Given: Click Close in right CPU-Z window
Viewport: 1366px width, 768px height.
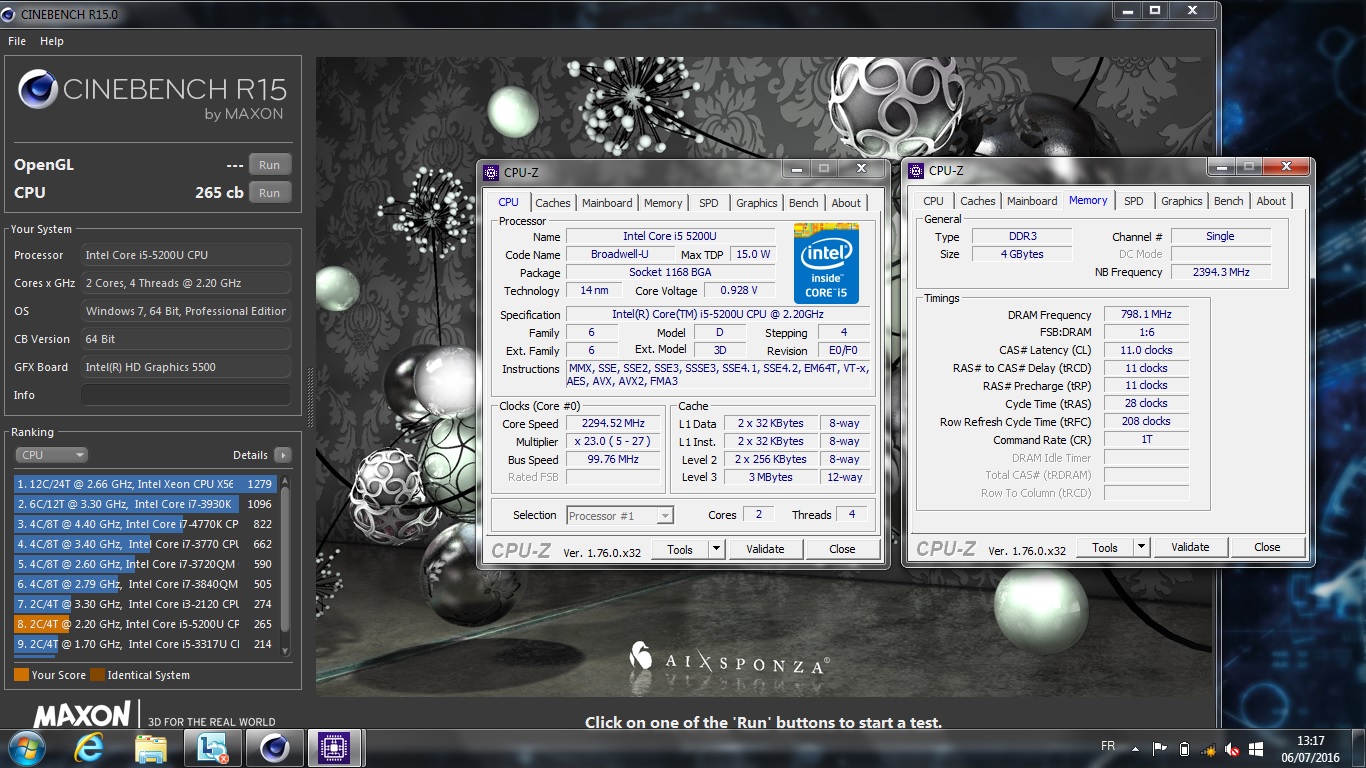Looking at the screenshot, I should pyautogui.click(x=1268, y=547).
